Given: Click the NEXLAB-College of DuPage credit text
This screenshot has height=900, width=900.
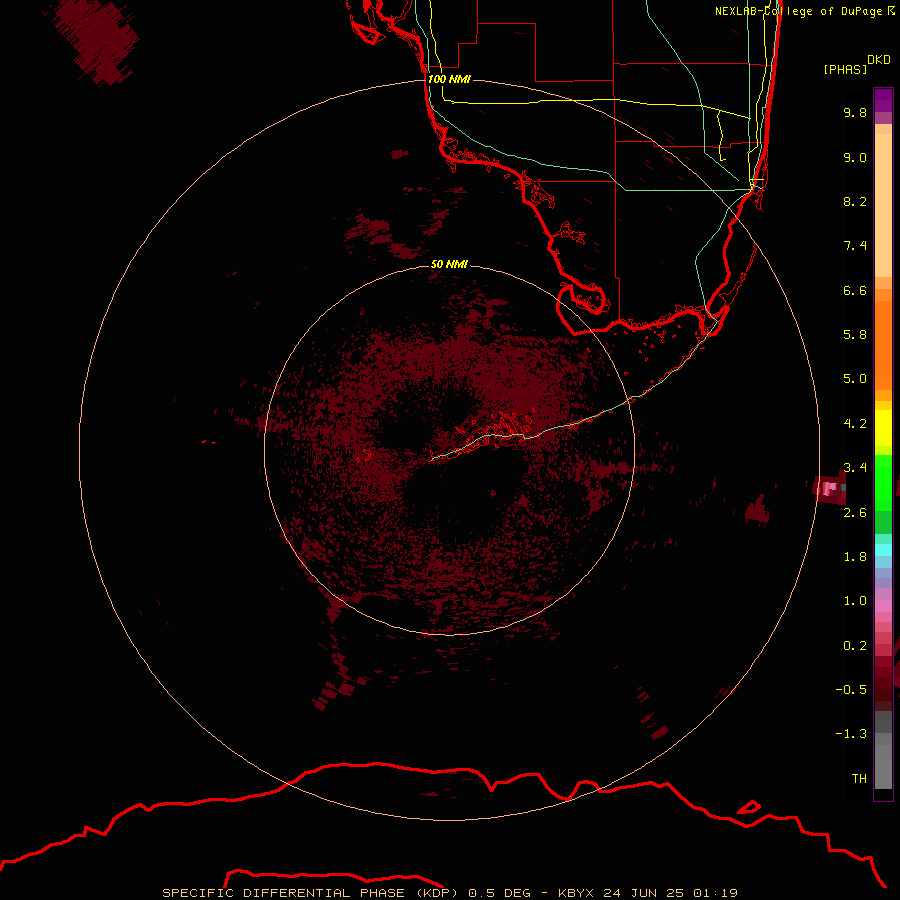Looking at the screenshot, I should point(798,11).
